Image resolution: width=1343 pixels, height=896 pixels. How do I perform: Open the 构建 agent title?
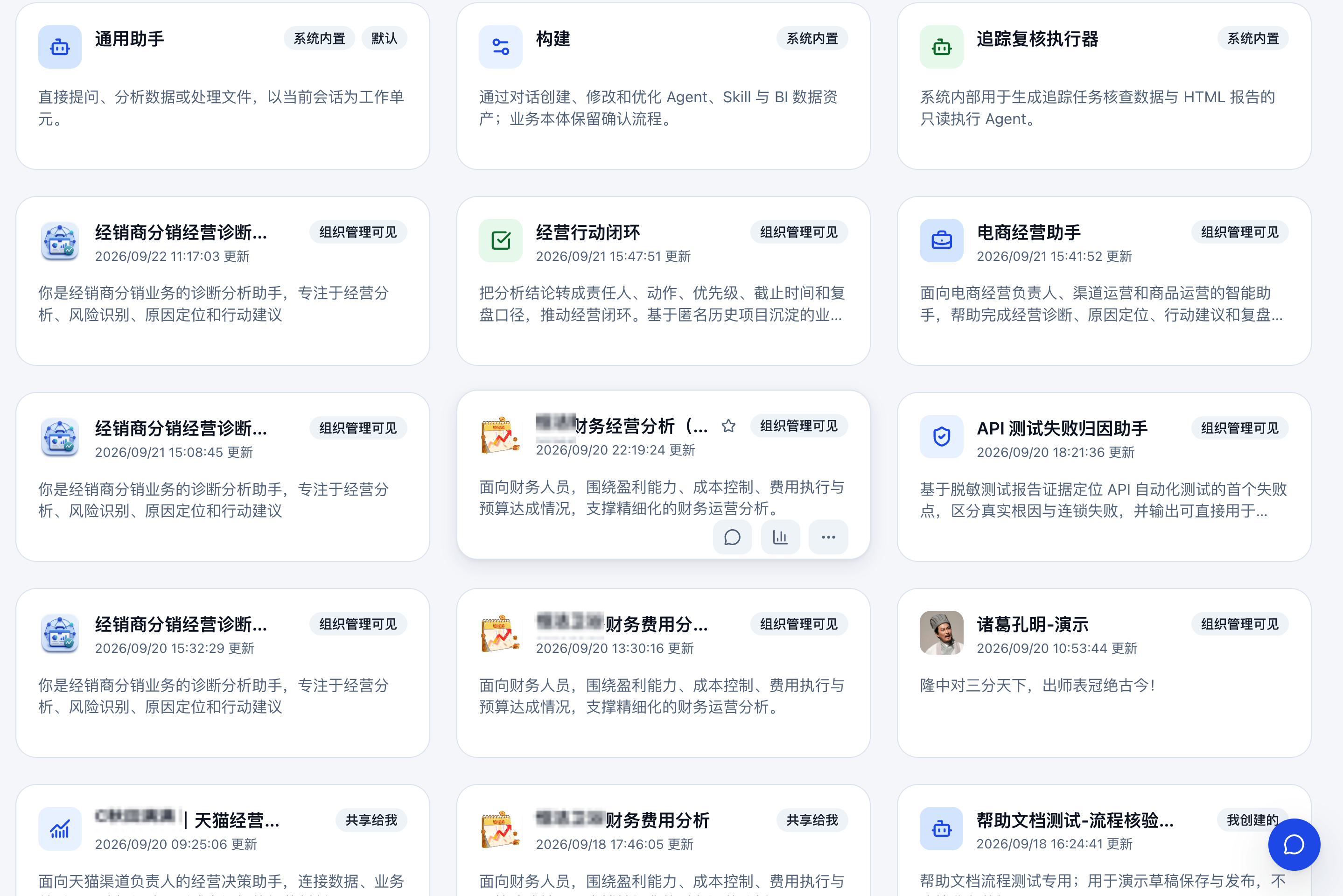(x=553, y=38)
